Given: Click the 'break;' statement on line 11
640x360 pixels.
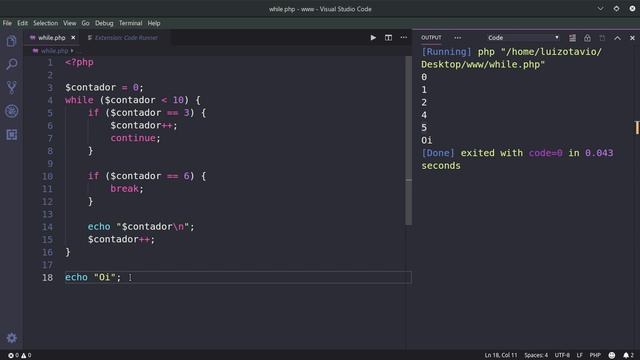Looking at the screenshot, I should 127,189.
